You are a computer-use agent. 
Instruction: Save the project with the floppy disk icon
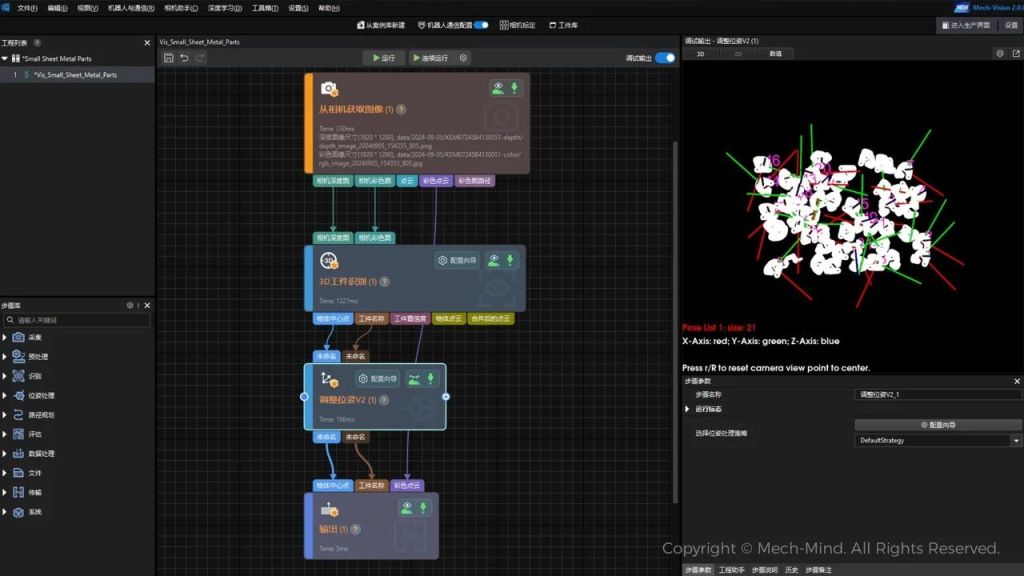tap(169, 58)
